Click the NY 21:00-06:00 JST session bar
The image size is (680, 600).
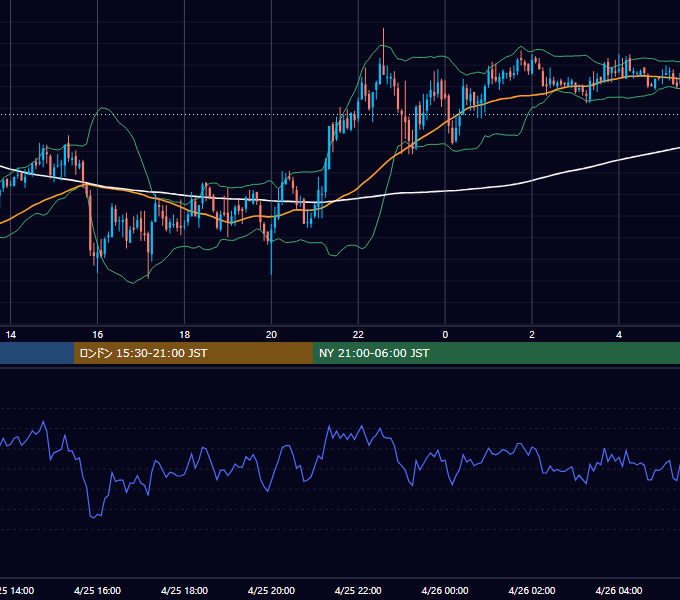497,353
